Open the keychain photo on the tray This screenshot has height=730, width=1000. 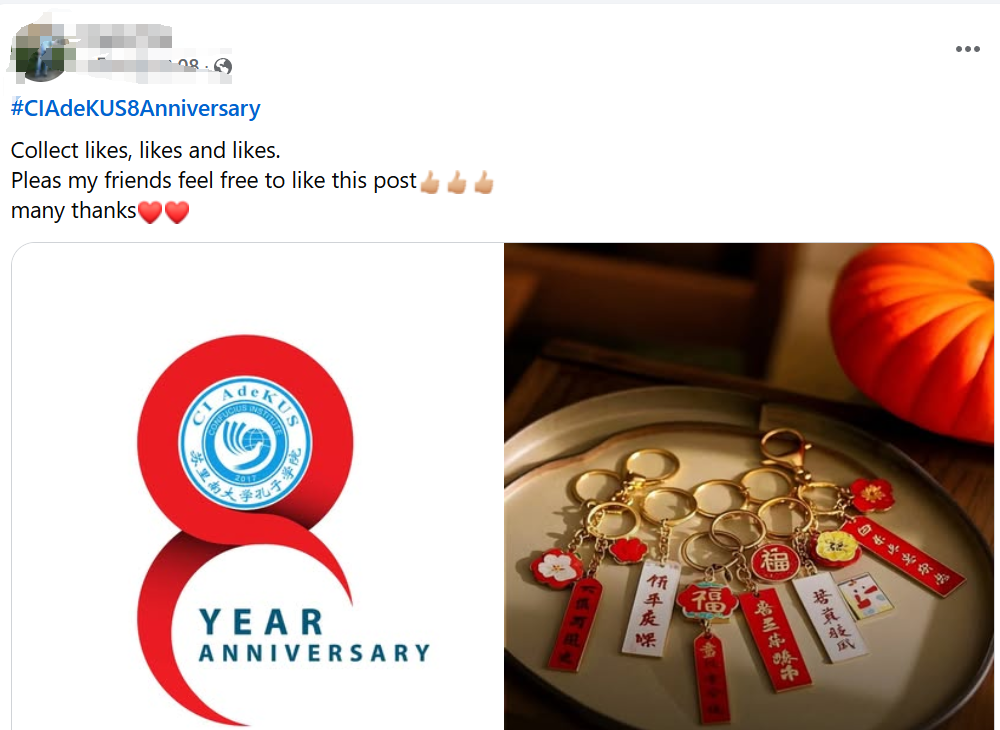pos(749,486)
